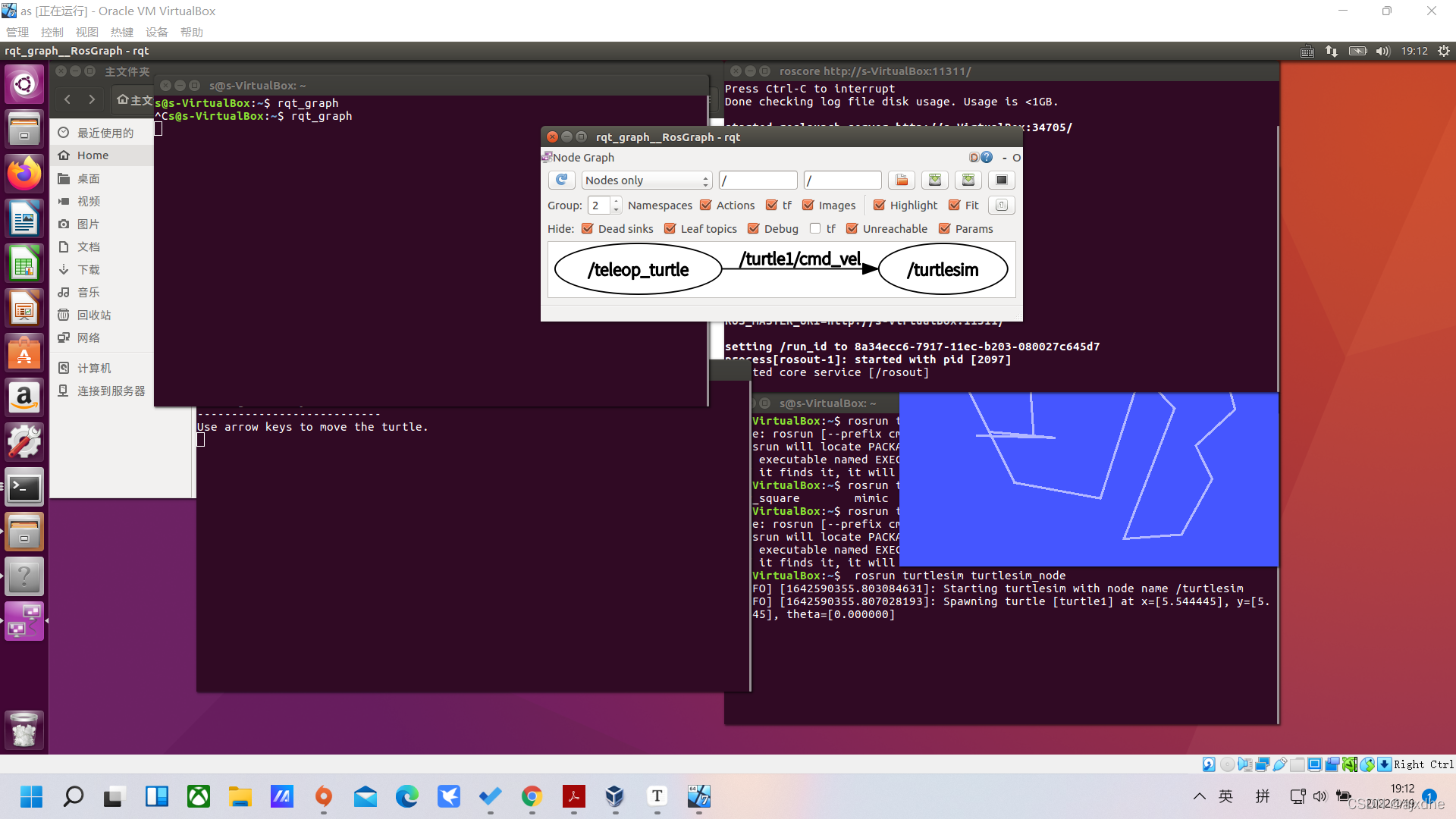Viewport: 1456px width, 819px height.
Task: Open Ubuntu session power gear menu
Action: coord(1444,51)
